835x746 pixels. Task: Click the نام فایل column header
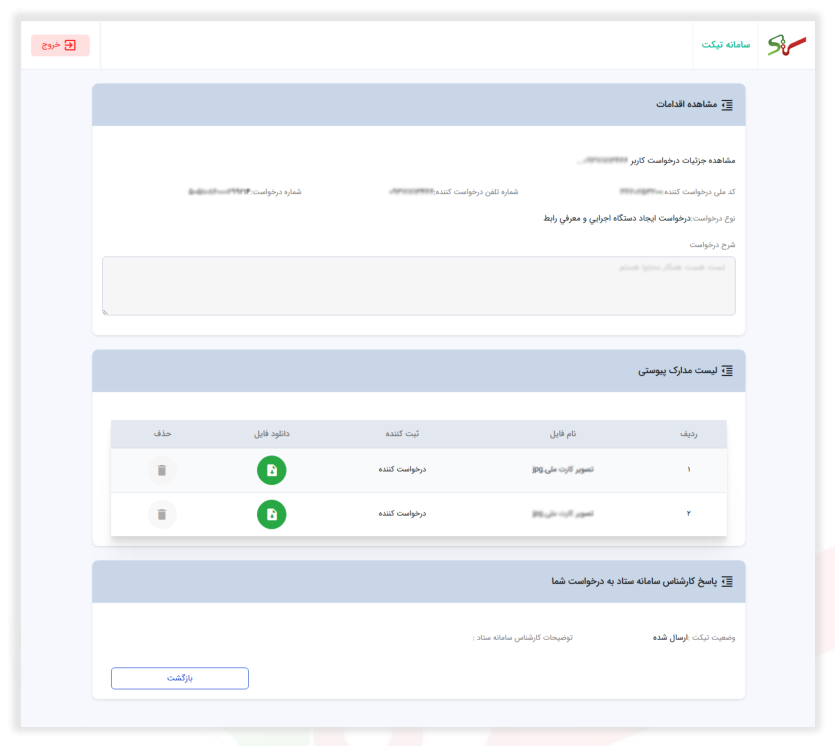(563, 434)
